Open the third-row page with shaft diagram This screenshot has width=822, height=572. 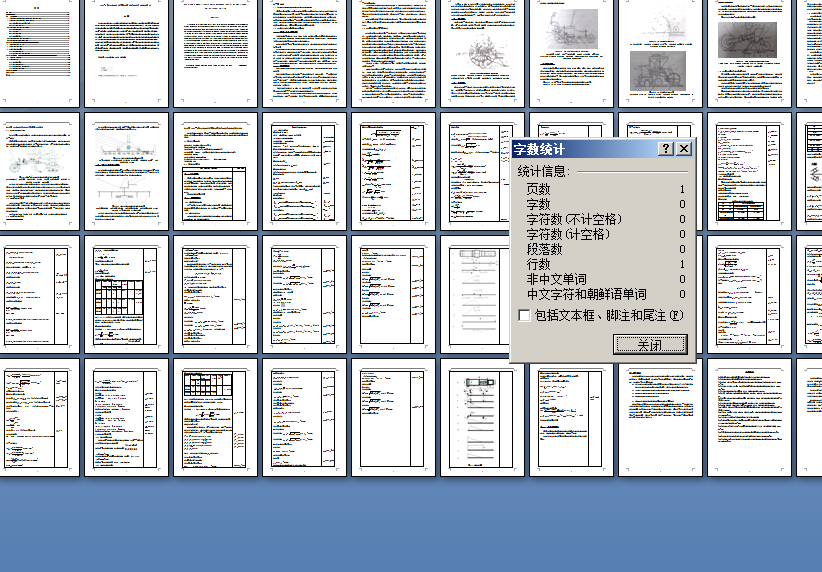(474, 295)
